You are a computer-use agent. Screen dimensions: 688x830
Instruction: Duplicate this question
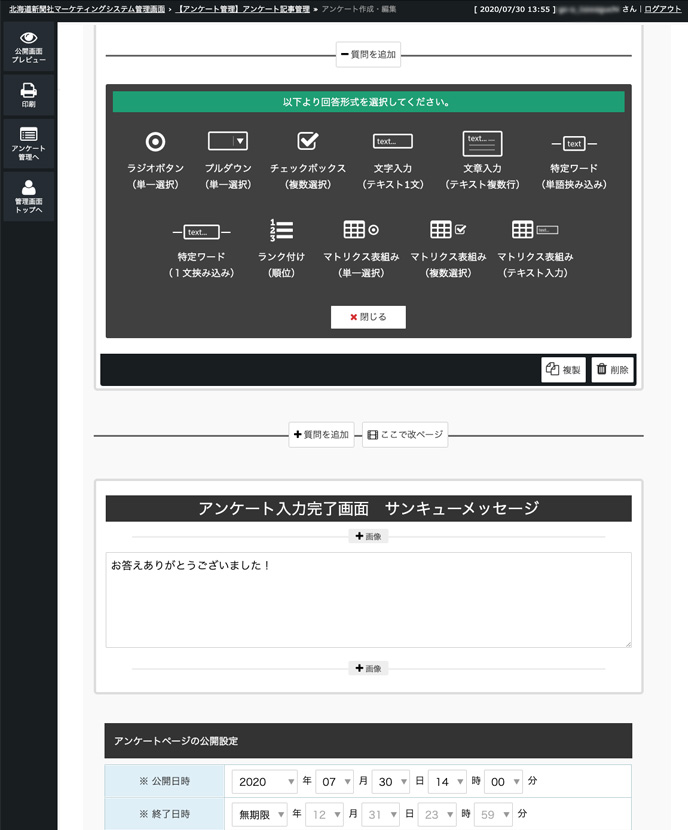(x=563, y=370)
